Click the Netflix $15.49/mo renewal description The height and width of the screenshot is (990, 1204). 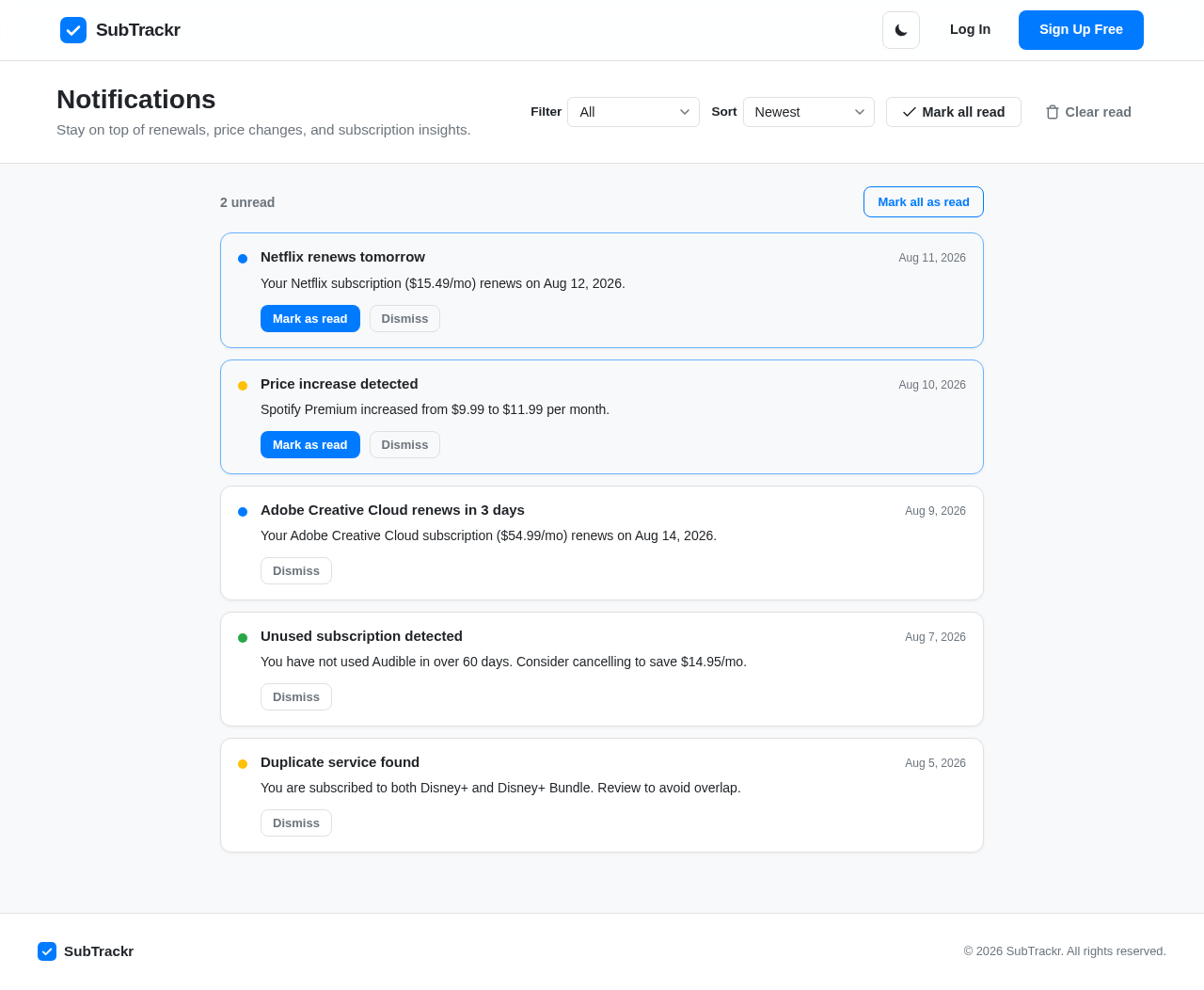pos(443,283)
